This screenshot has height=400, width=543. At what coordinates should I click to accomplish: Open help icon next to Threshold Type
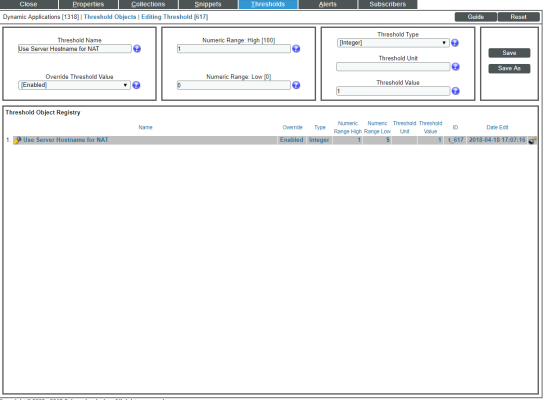pyautogui.click(x=455, y=43)
